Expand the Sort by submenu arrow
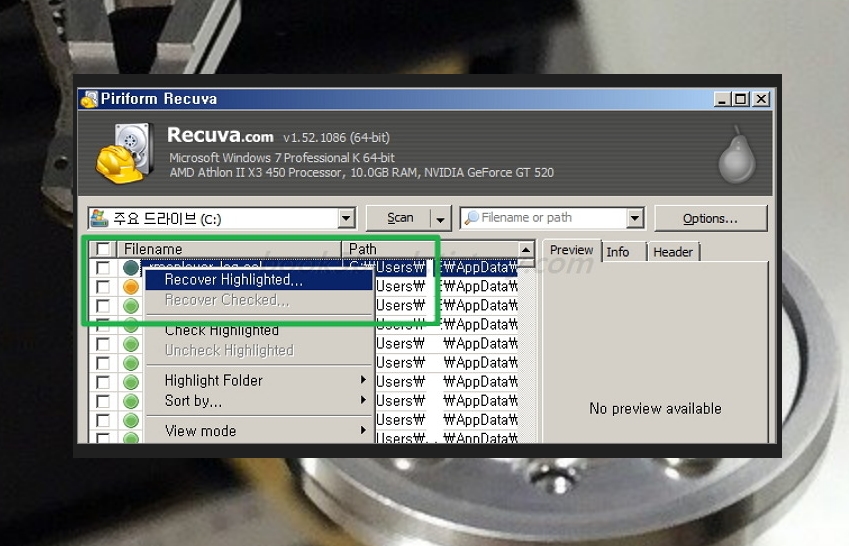Image resolution: width=849 pixels, height=546 pixels. (363, 400)
